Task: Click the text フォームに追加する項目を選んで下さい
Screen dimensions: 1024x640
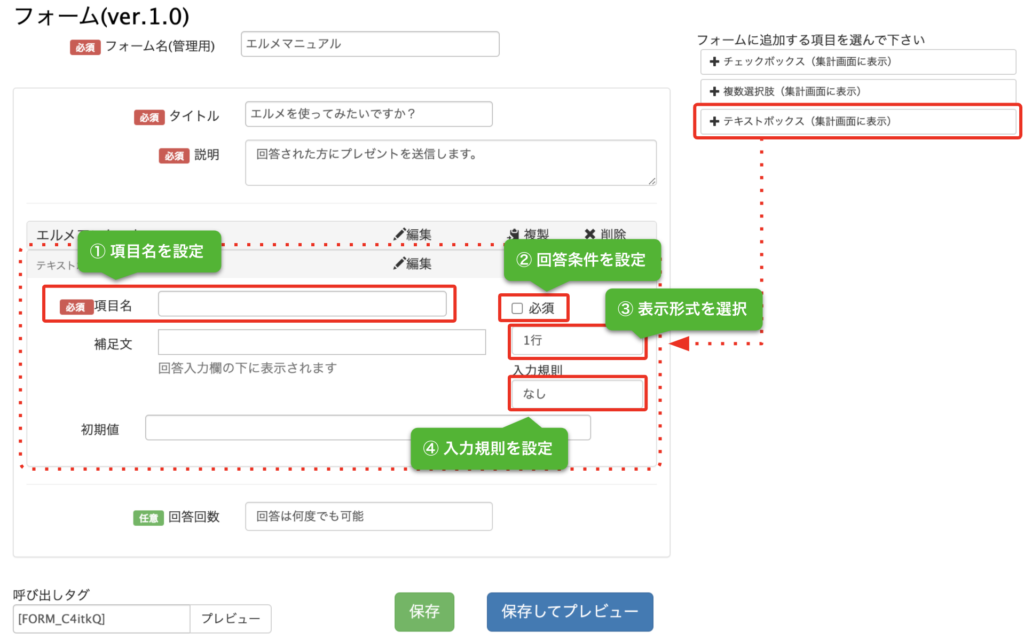Action: click(x=810, y=40)
